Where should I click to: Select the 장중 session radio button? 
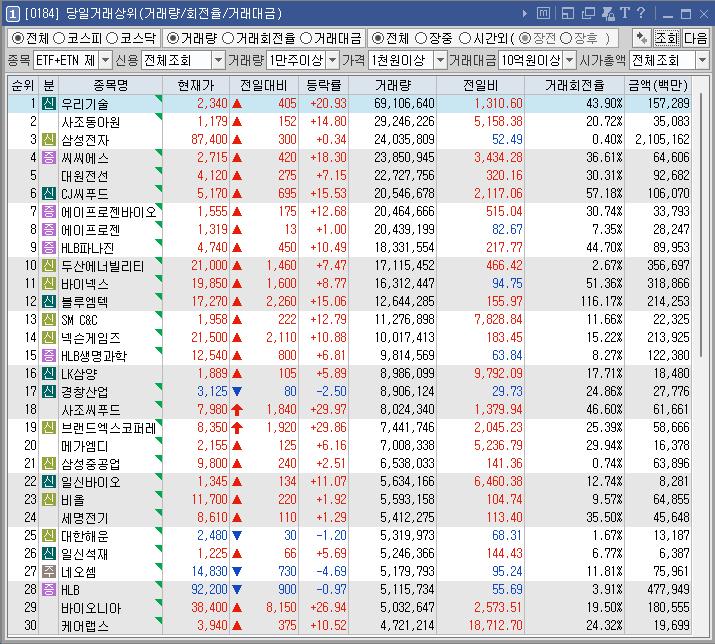(x=421, y=38)
